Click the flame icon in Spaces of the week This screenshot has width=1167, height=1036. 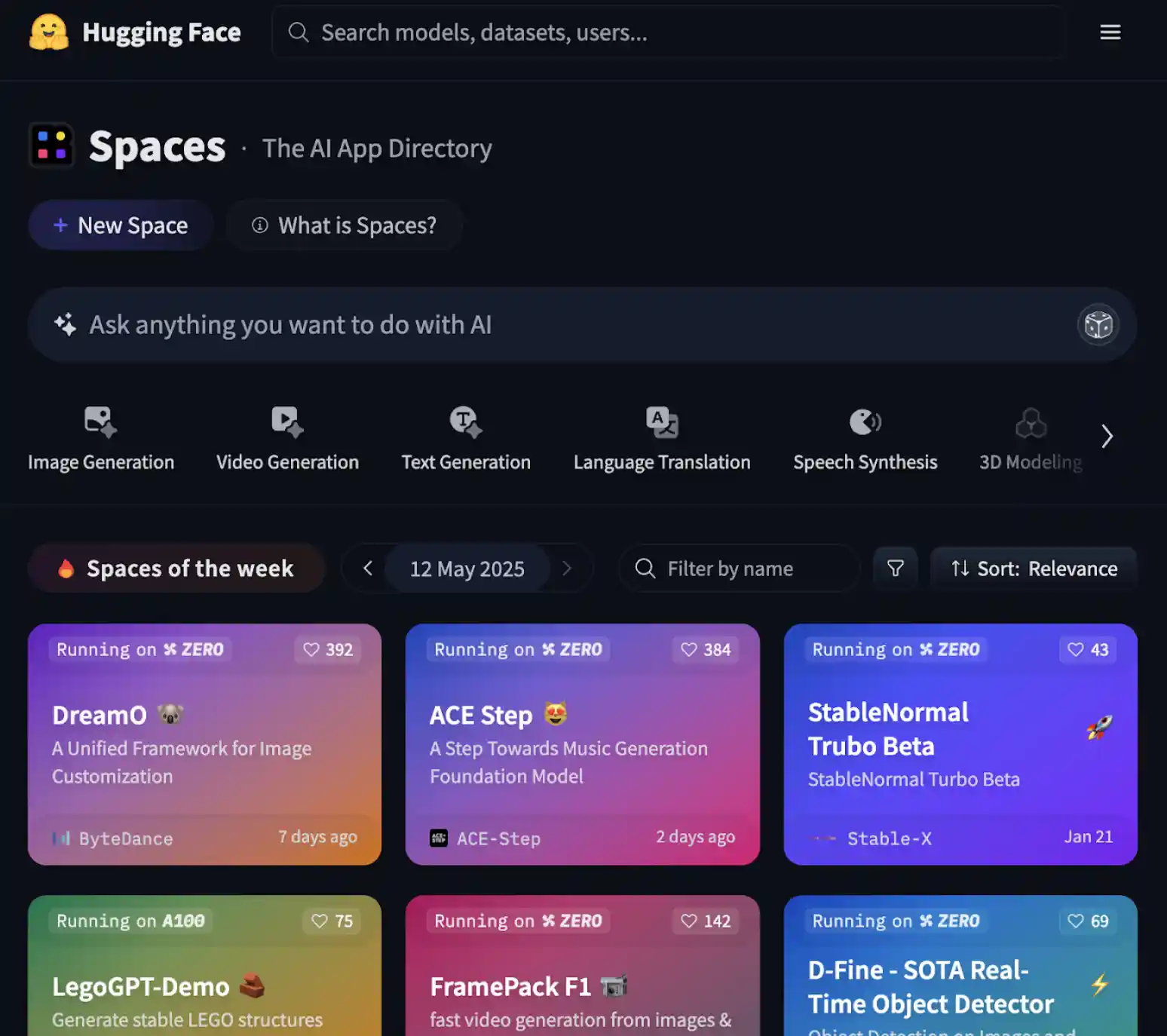(x=66, y=569)
